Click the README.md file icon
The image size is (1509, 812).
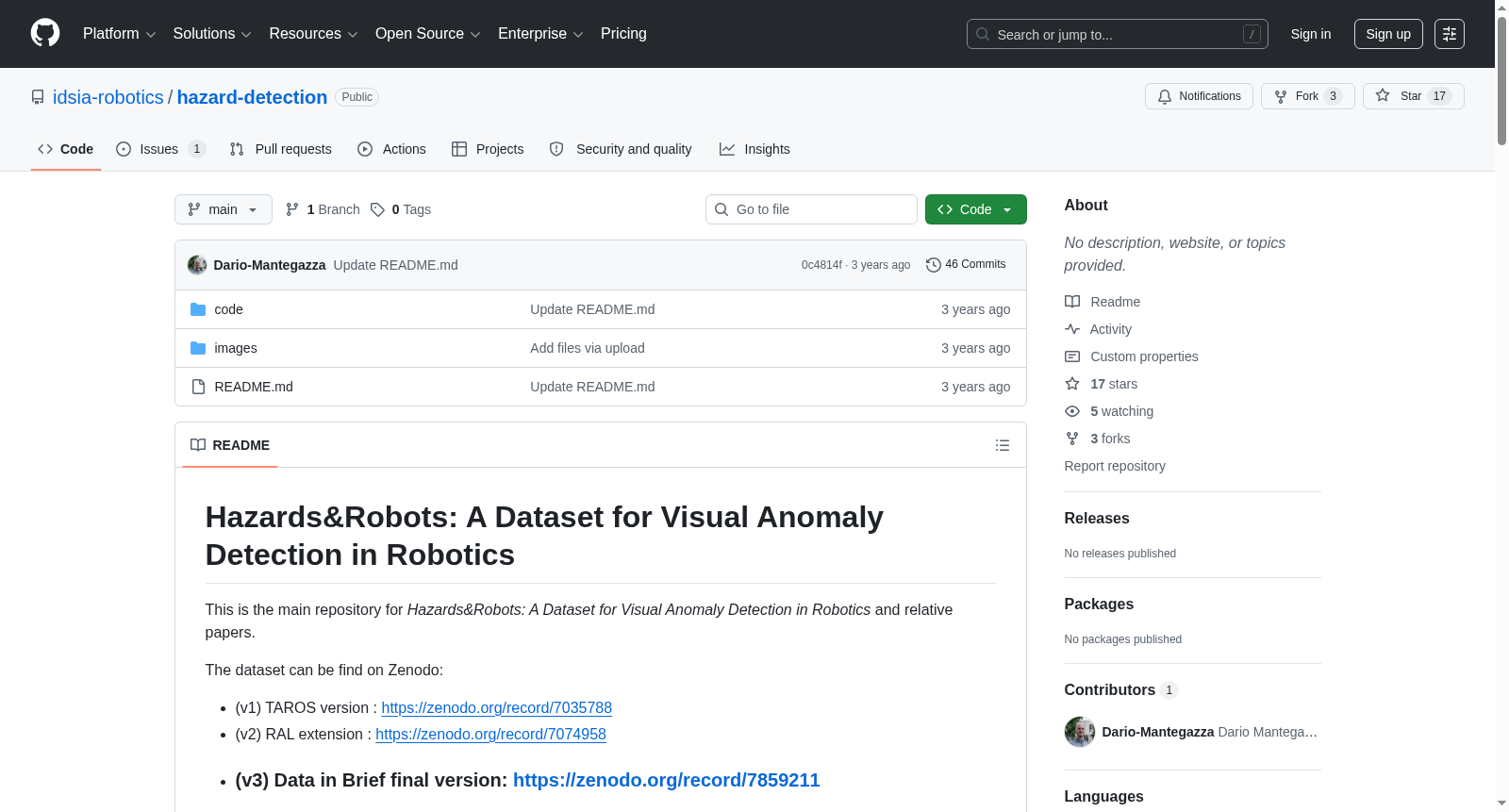point(198,387)
